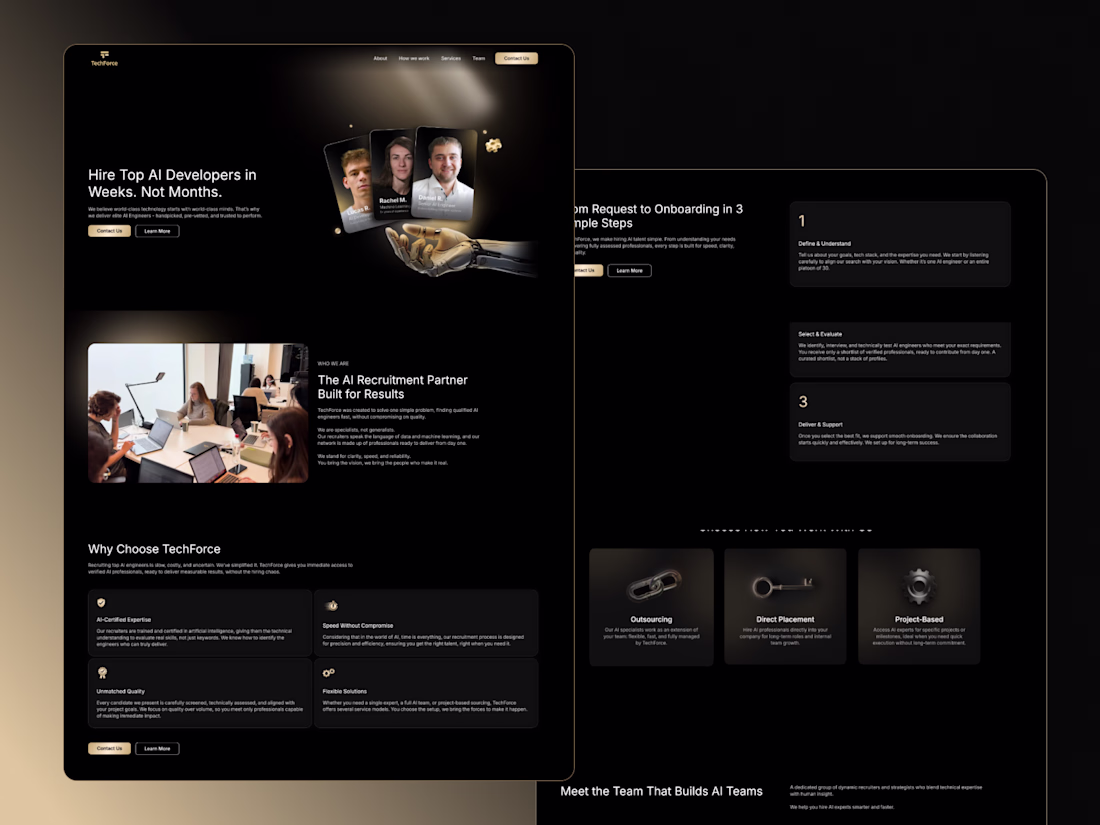Click the gears icon for Flexible Solutions
The height and width of the screenshot is (825, 1100).
coord(328,673)
